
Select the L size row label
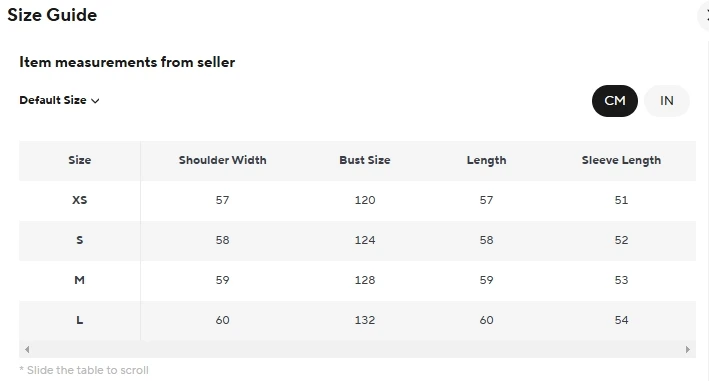click(80, 320)
